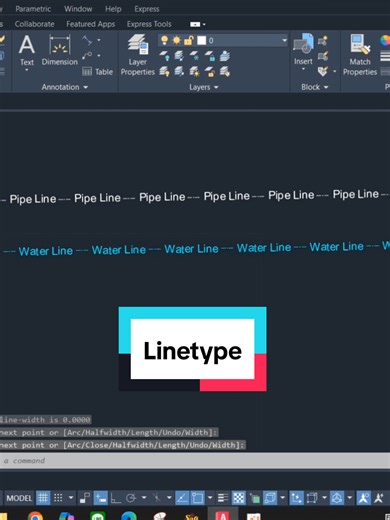Viewport: 390px width, 520px height.
Task: Click the Make Current layer icon
Action: coord(225,56)
